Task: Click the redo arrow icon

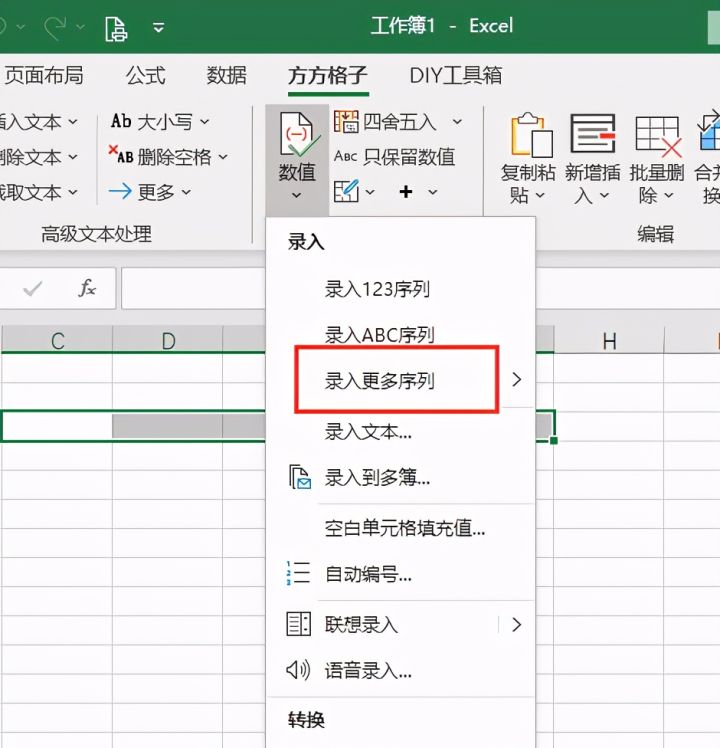Action: pyautogui.click(x=55, y=28)
